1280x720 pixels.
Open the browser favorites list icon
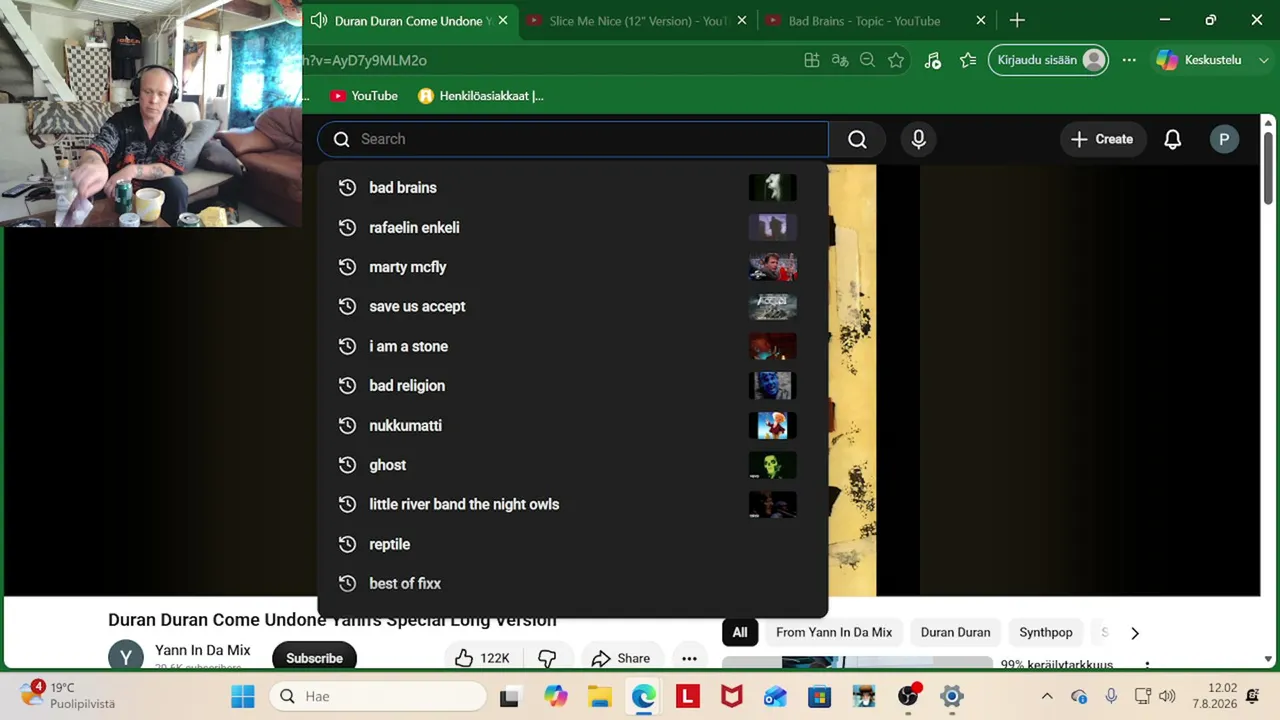coord(967,60)
